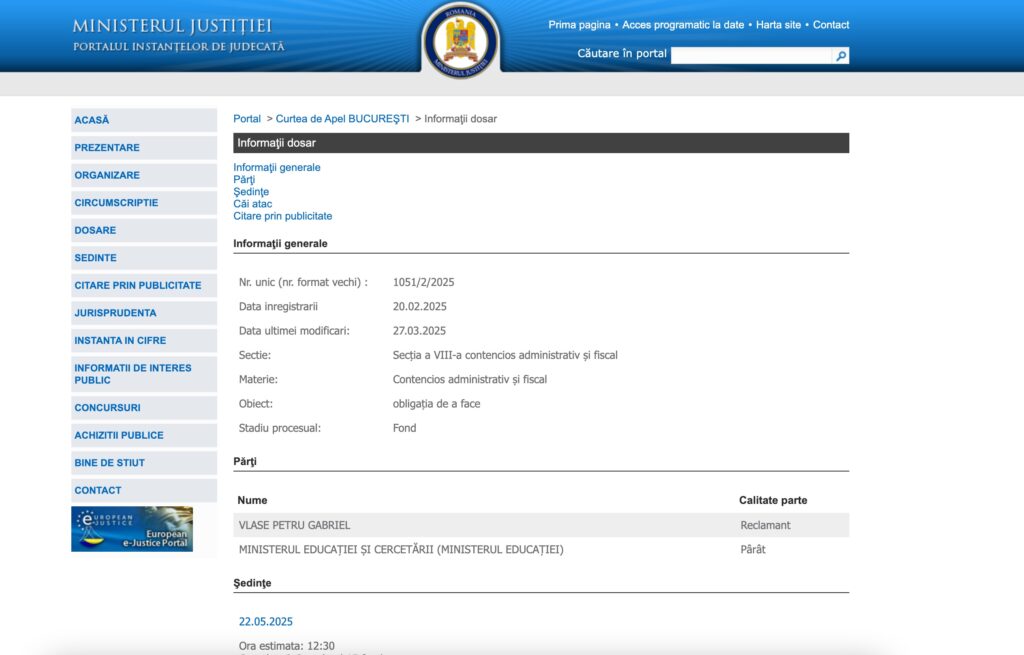Go to Curtea de Apel BUCUREȘTI breadcrumb
Screen dimensions: 1024x655
pos(342,119)
